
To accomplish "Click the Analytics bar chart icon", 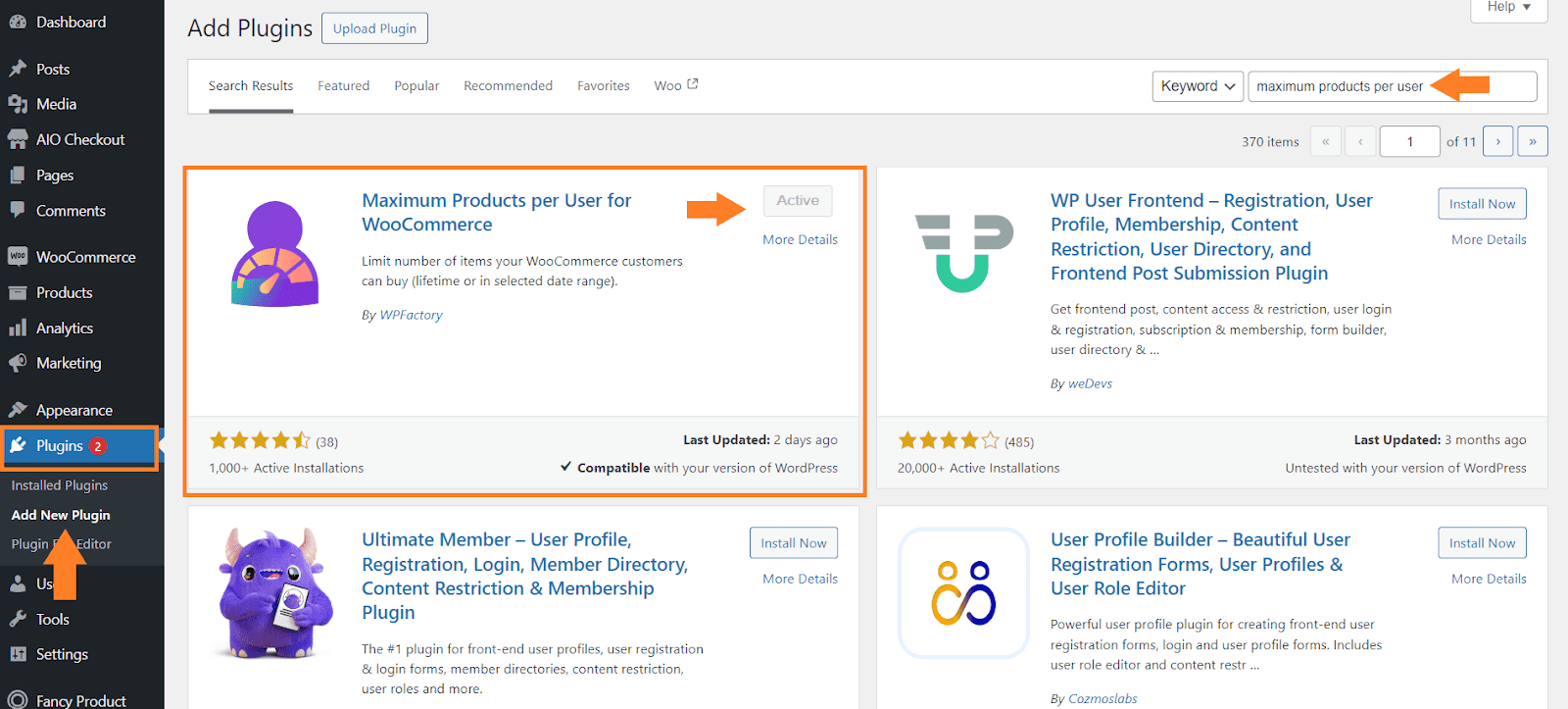I will click(x=18, y=328).
